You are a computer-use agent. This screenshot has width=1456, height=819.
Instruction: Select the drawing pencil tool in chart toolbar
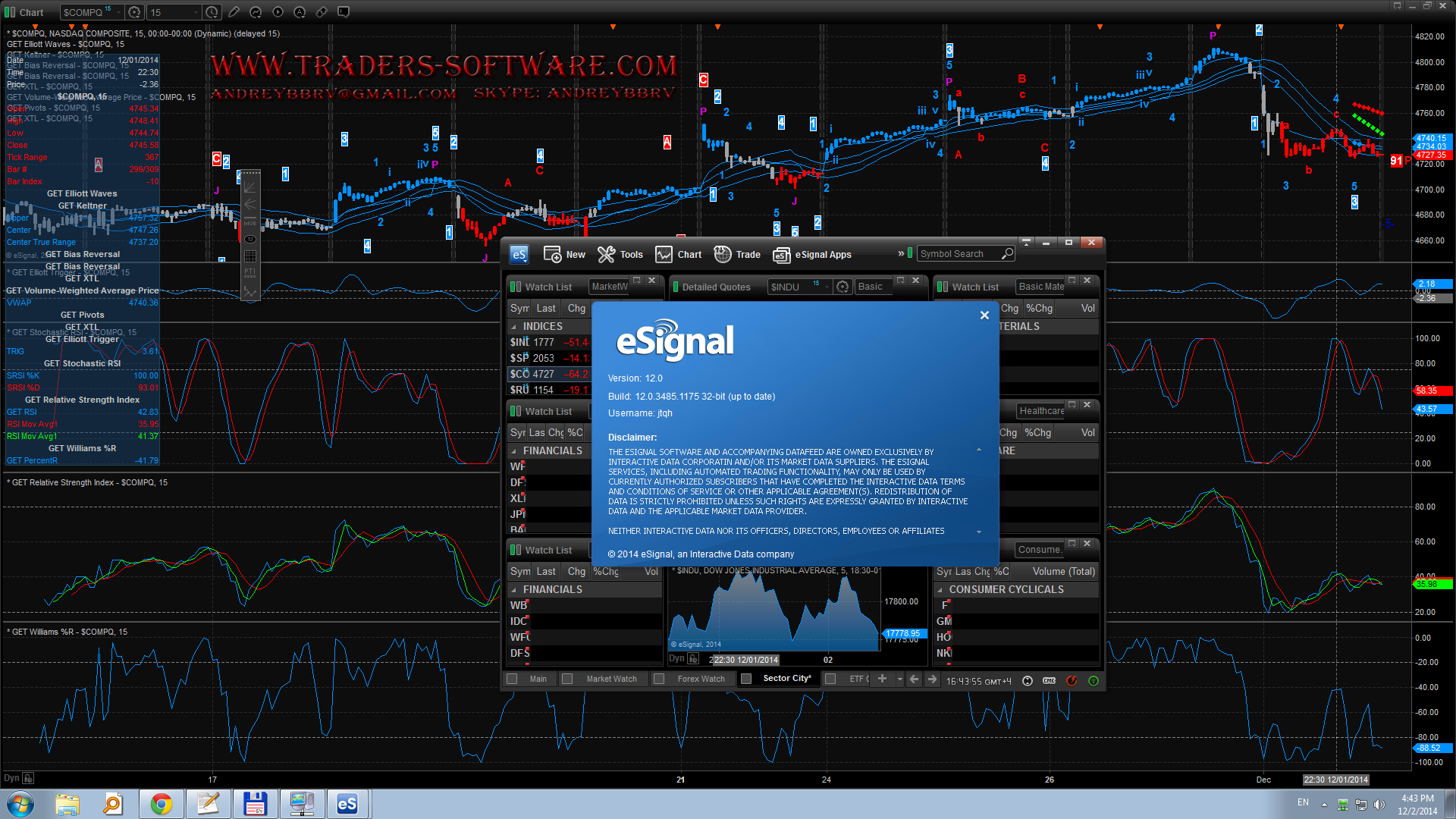pyautogui.click(x=234, y=12)
